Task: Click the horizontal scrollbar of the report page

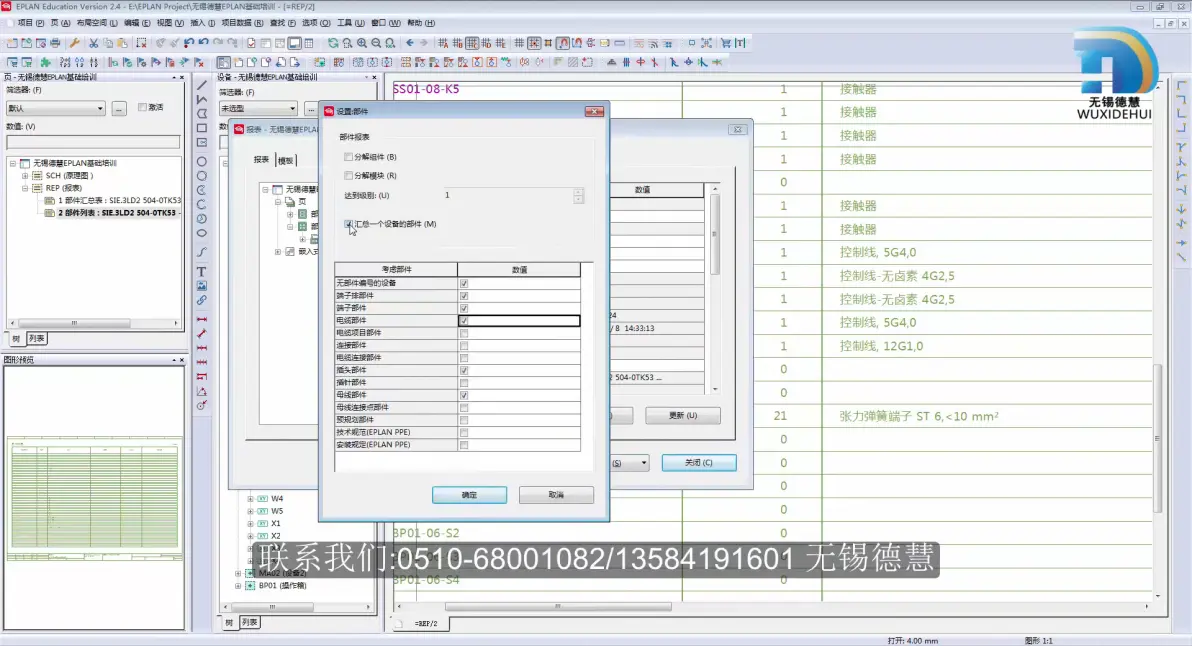Action: tap(557, 606)
